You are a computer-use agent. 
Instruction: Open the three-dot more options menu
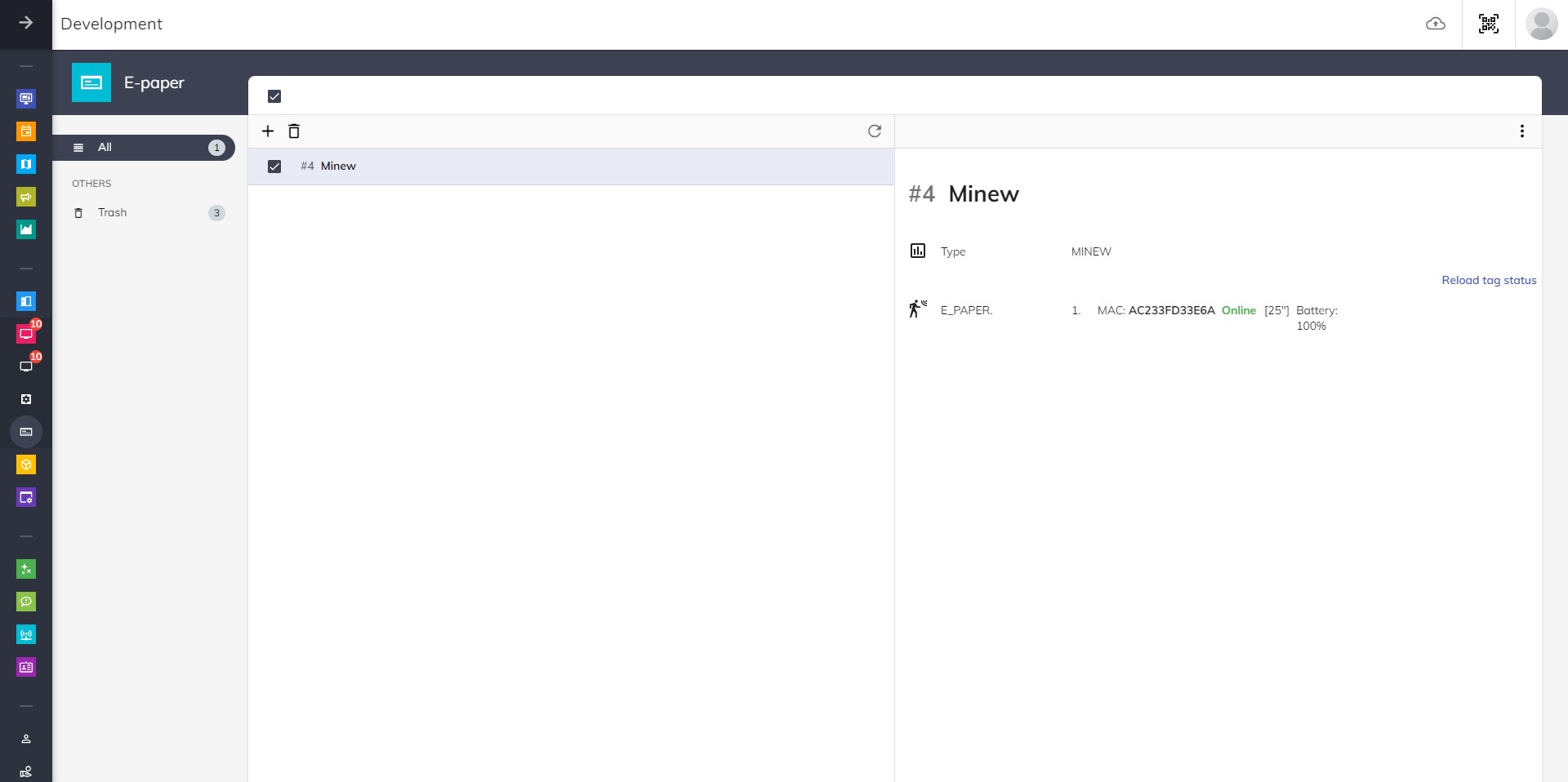pos(1521,131)
